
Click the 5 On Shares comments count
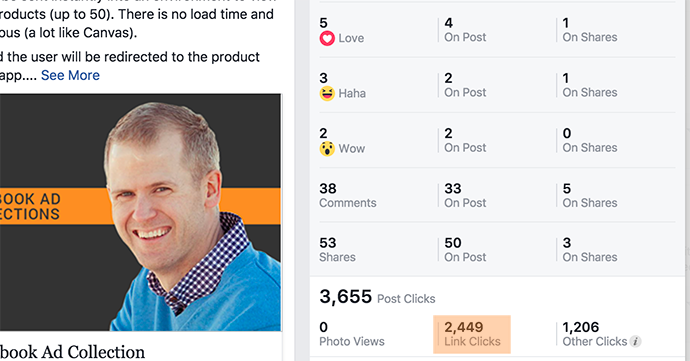[x=590, y=195]
